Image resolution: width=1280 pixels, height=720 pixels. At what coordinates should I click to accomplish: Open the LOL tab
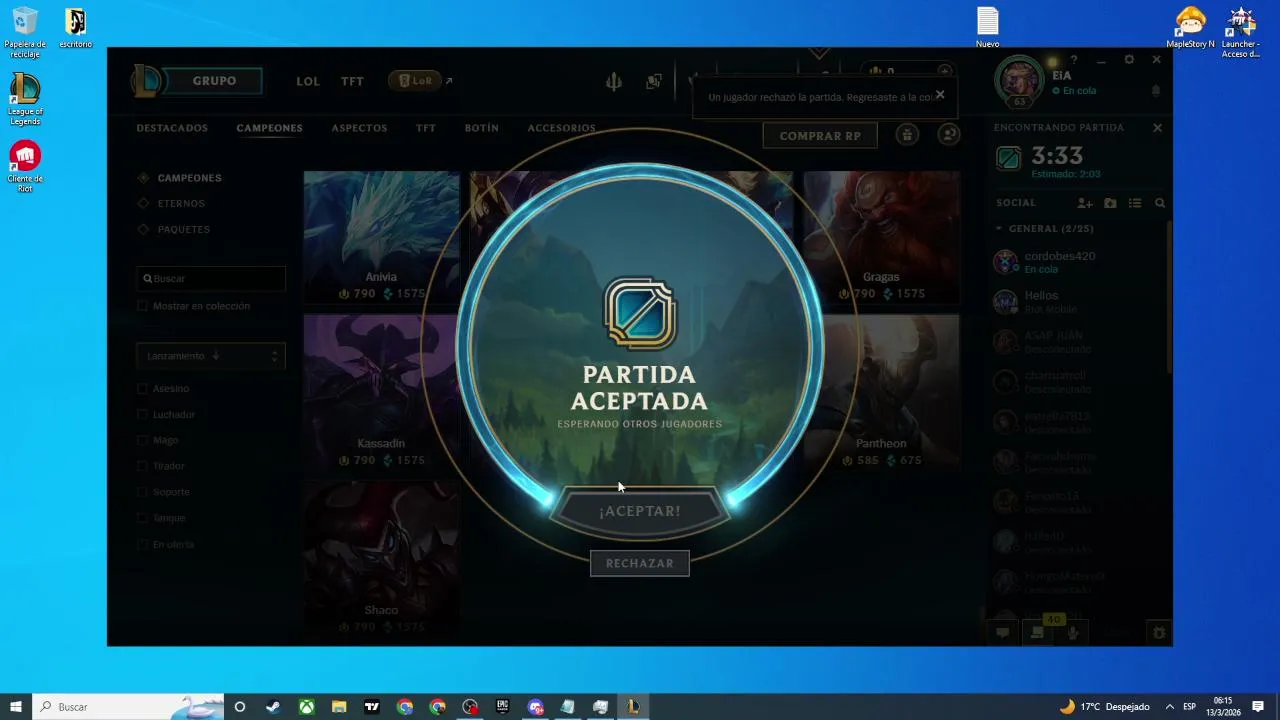308,81
